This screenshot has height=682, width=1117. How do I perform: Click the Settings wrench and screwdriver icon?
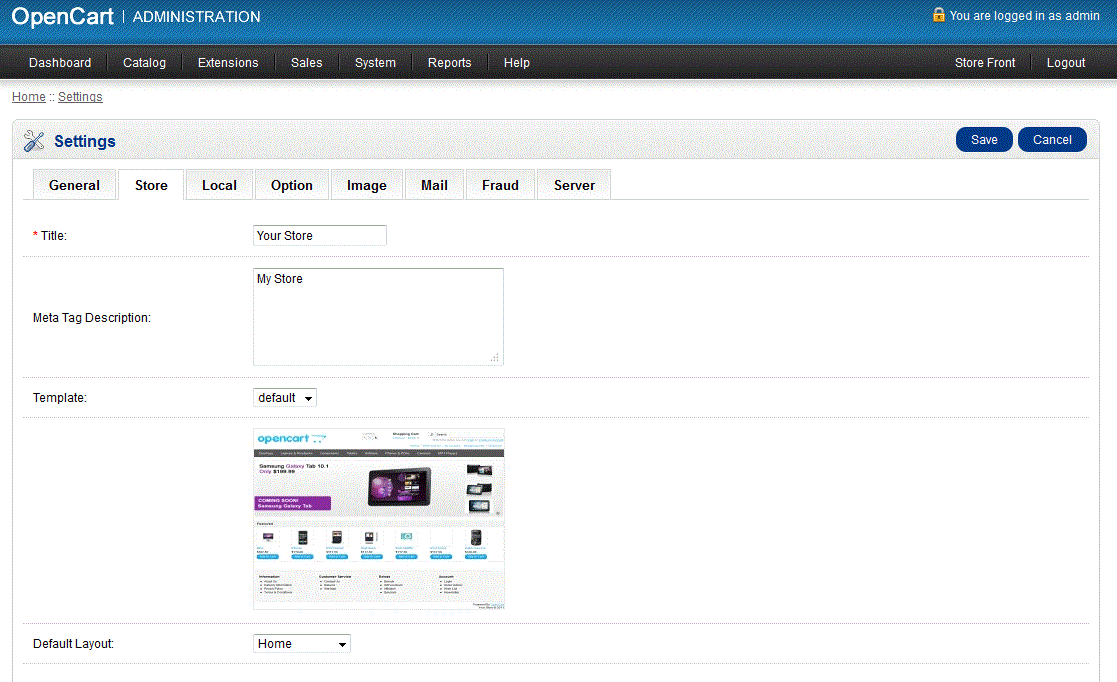click(x=34, y=141)
